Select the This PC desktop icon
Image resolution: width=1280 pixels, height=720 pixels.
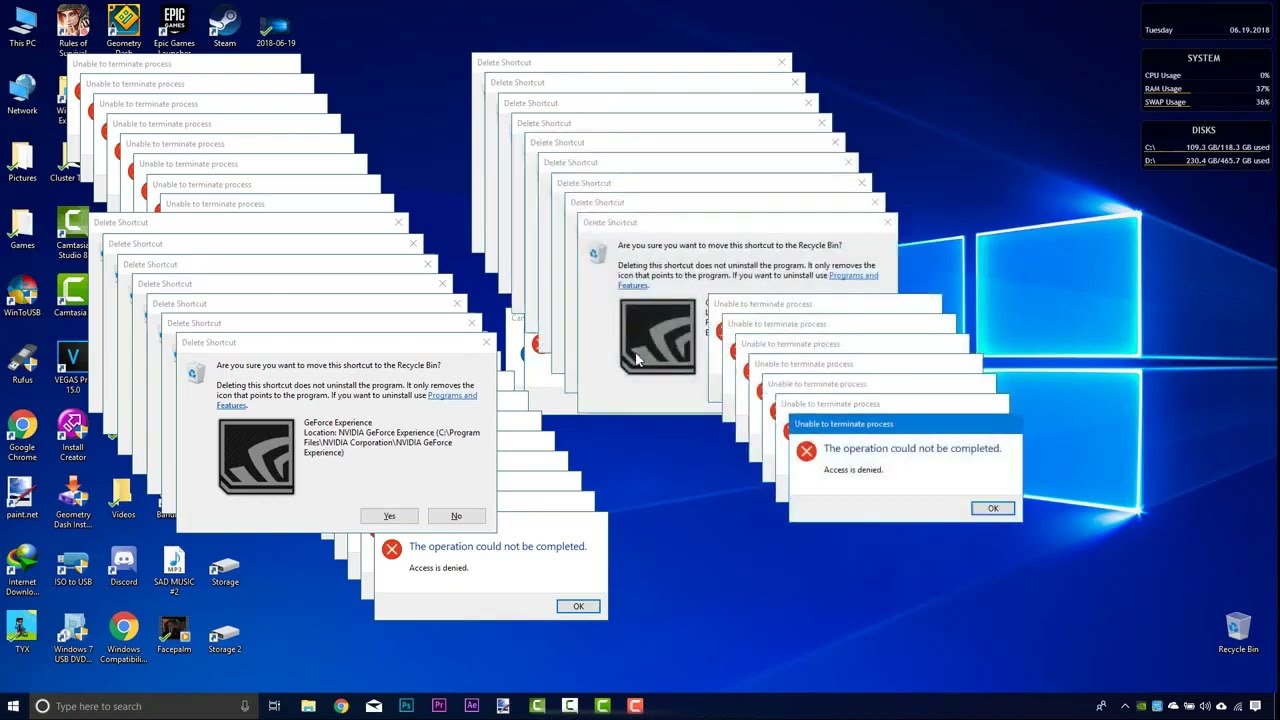[x=22, y=27]
